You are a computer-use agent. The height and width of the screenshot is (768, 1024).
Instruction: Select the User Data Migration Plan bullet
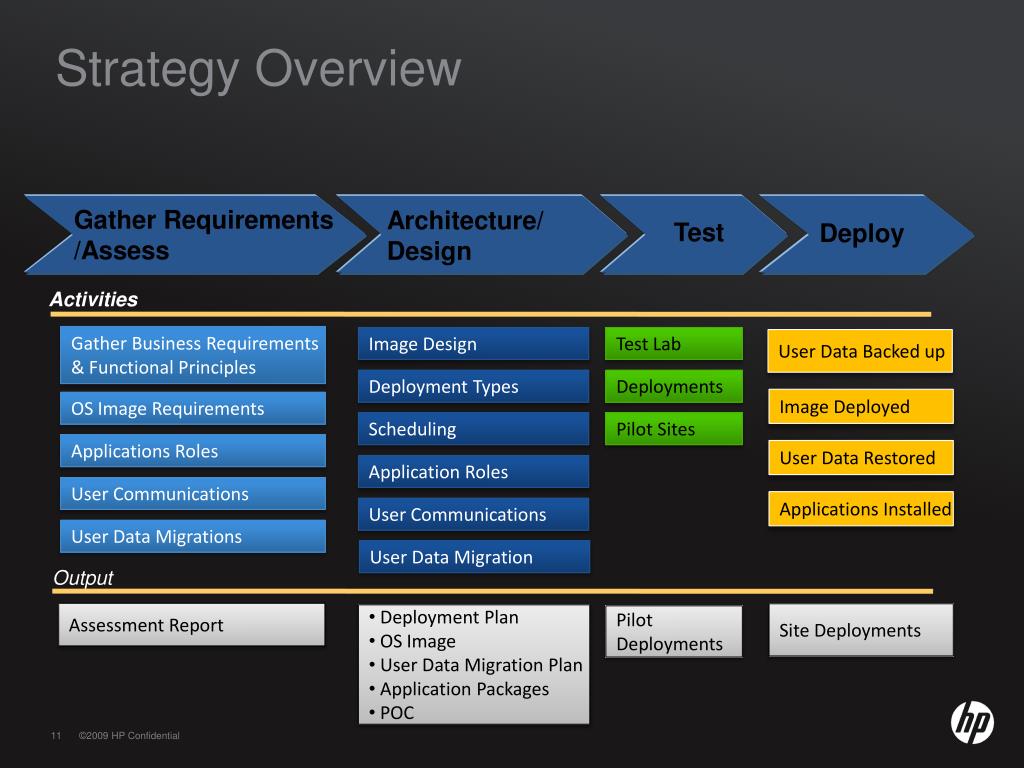click(475, 665)
